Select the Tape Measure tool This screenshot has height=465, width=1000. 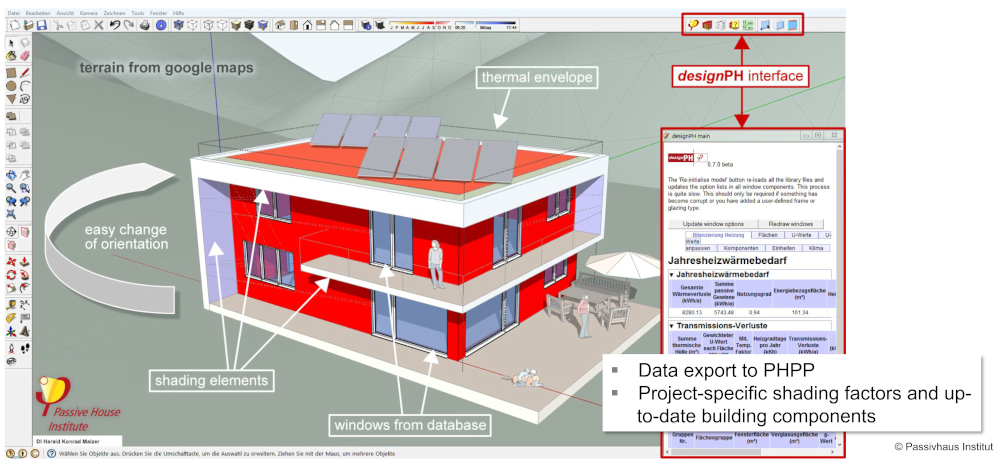pyautogui.click(x=11, y=304)
